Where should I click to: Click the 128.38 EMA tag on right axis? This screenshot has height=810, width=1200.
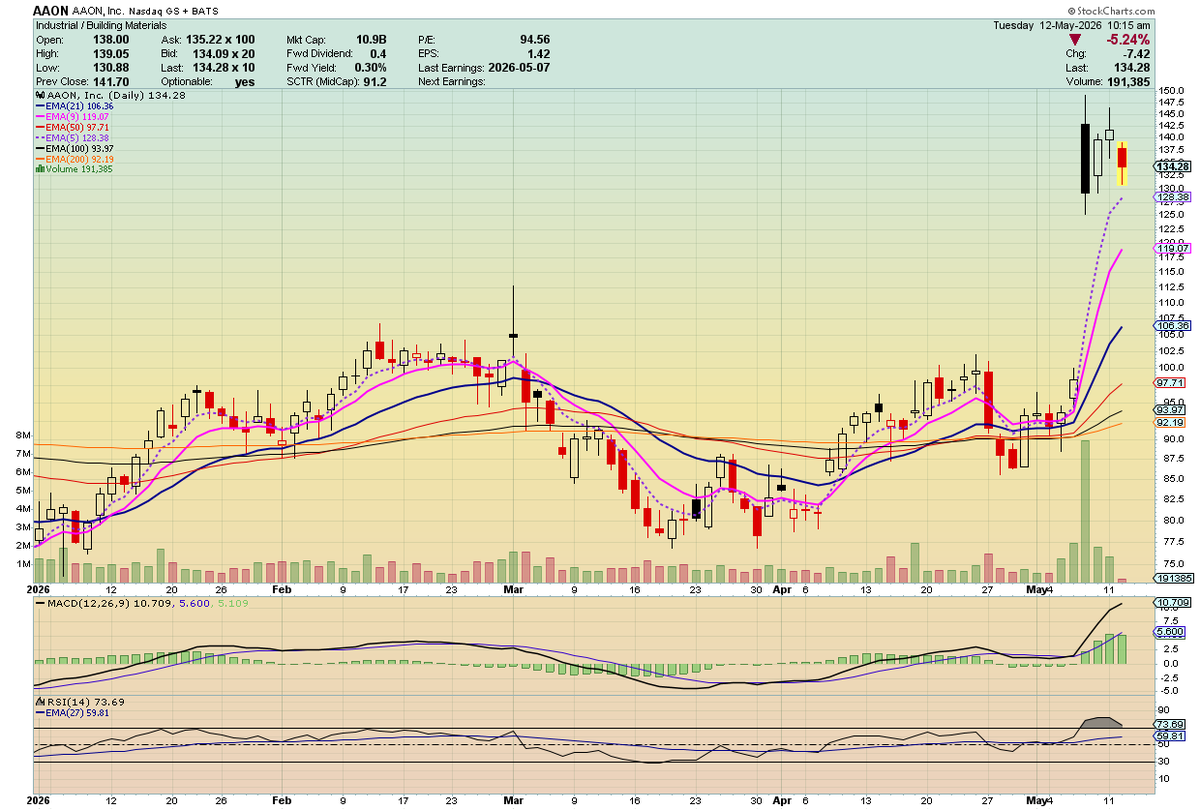point(1173,198)
